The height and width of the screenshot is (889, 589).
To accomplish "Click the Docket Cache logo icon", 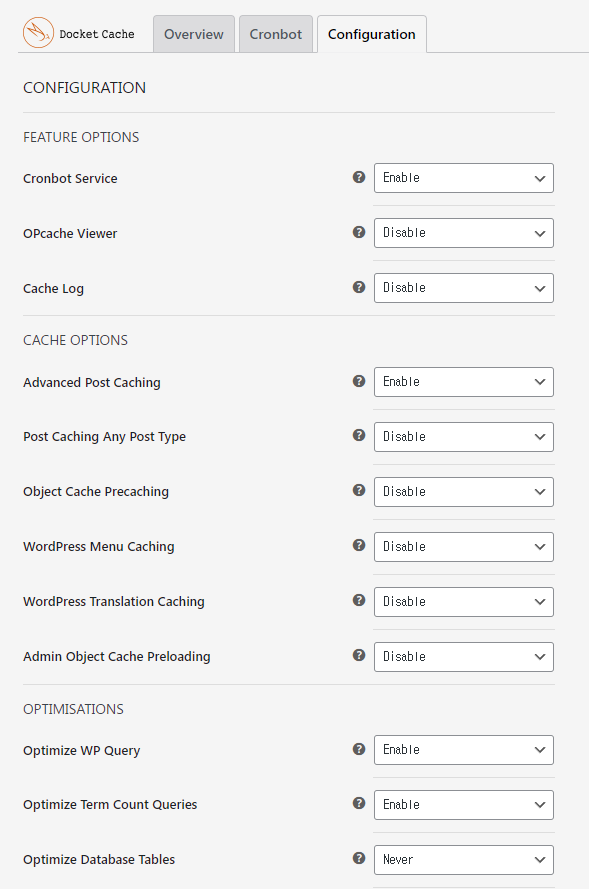I will click(38, 32).
